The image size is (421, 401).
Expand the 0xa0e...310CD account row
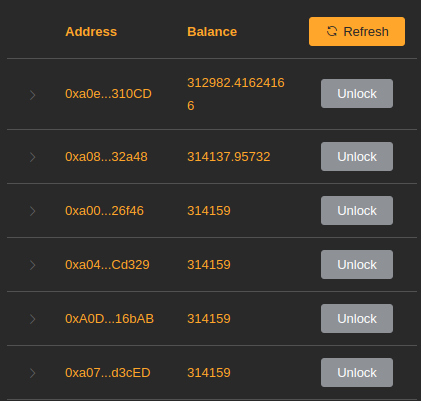pyautogui.click(x=33, y=95)
